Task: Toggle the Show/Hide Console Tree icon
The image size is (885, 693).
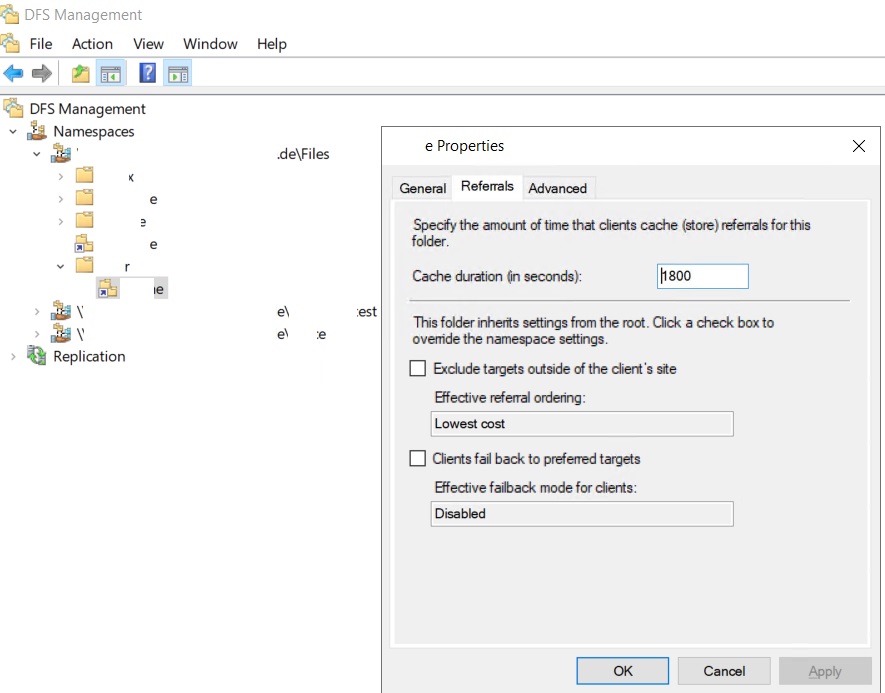Action: point(111,73)
